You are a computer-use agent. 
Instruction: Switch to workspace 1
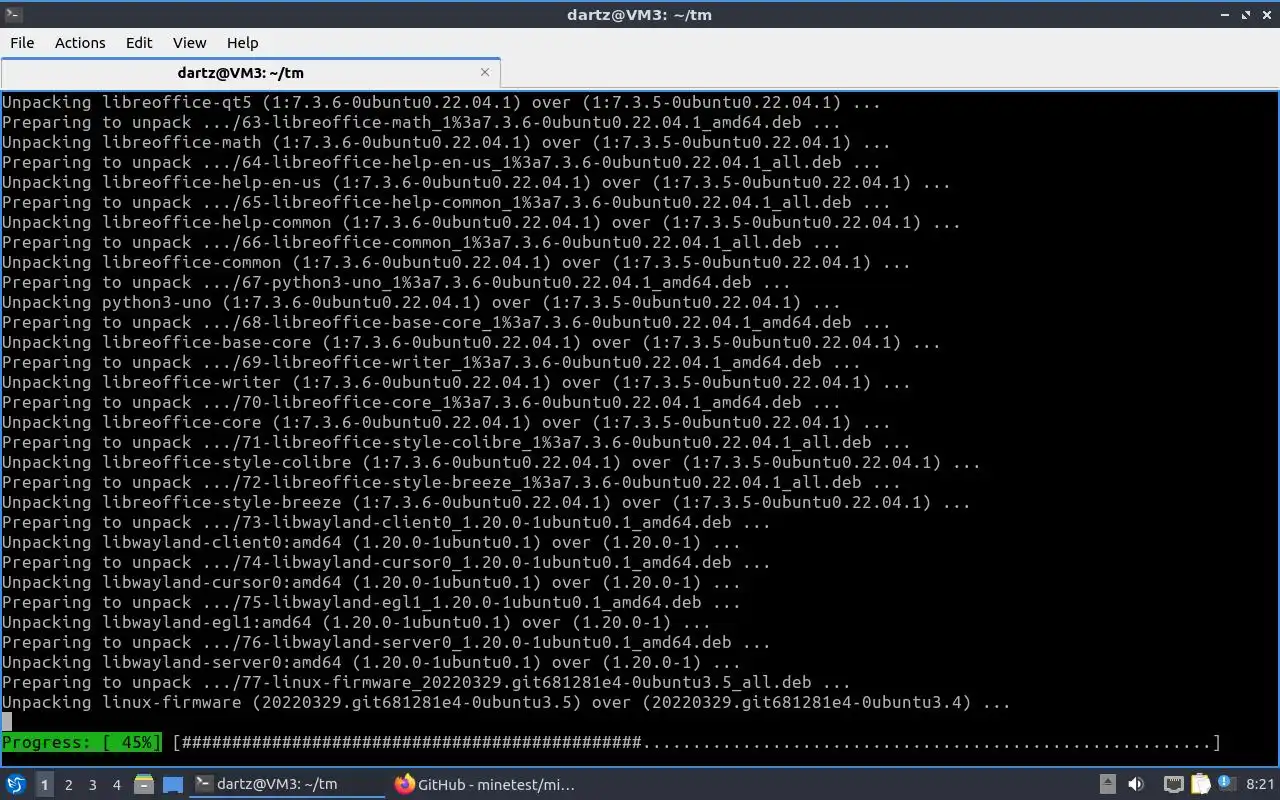click(44, 785)
